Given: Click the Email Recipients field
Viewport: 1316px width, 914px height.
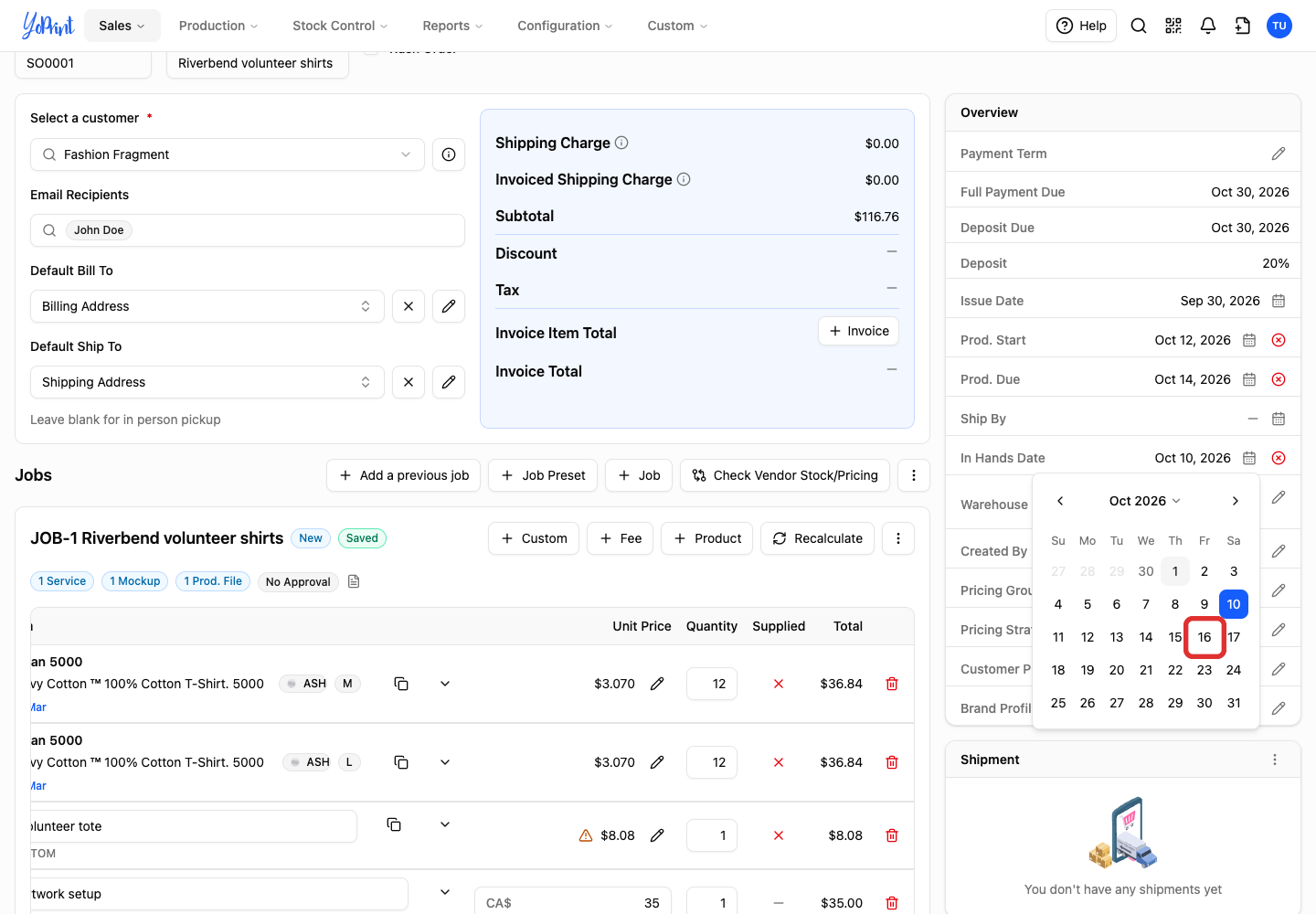Looking at the screenshot, I should pos(248,230).
